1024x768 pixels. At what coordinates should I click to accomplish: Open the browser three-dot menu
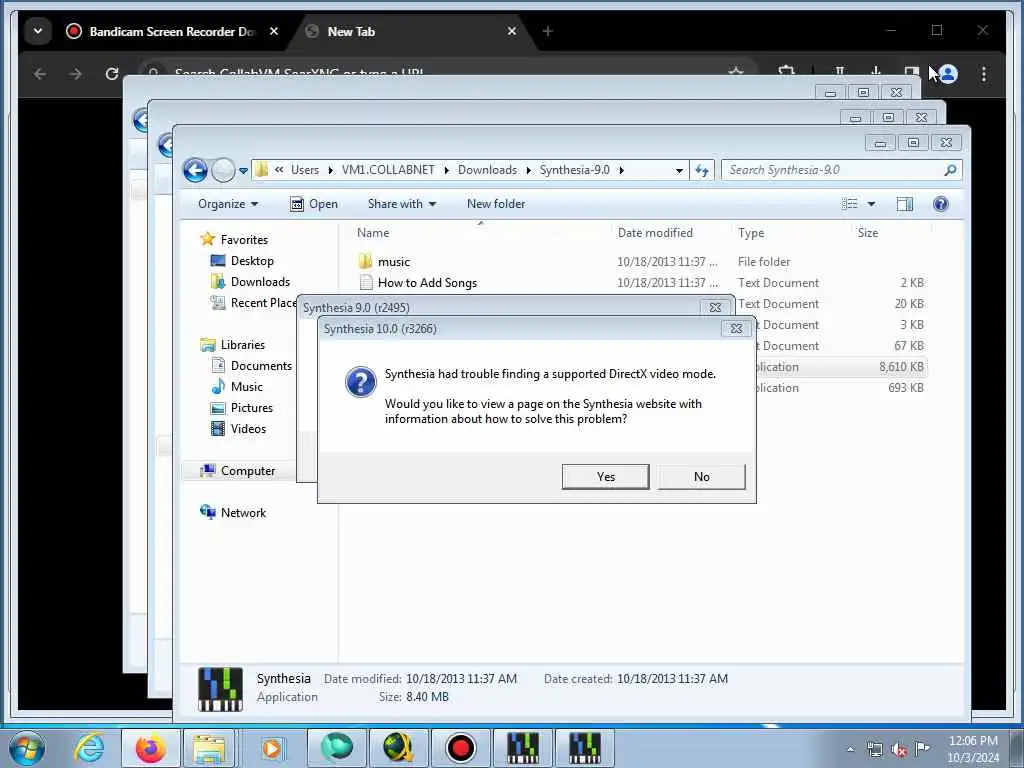(x=984, y=74)
